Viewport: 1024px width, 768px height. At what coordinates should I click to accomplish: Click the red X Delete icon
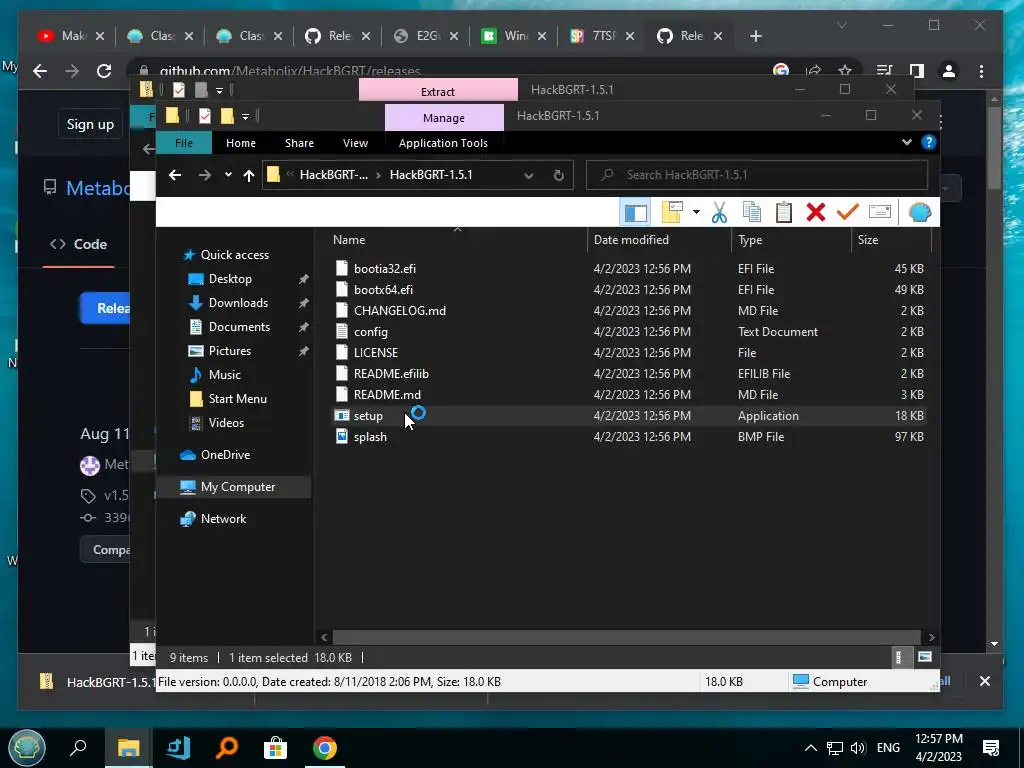tap(816, 212)
